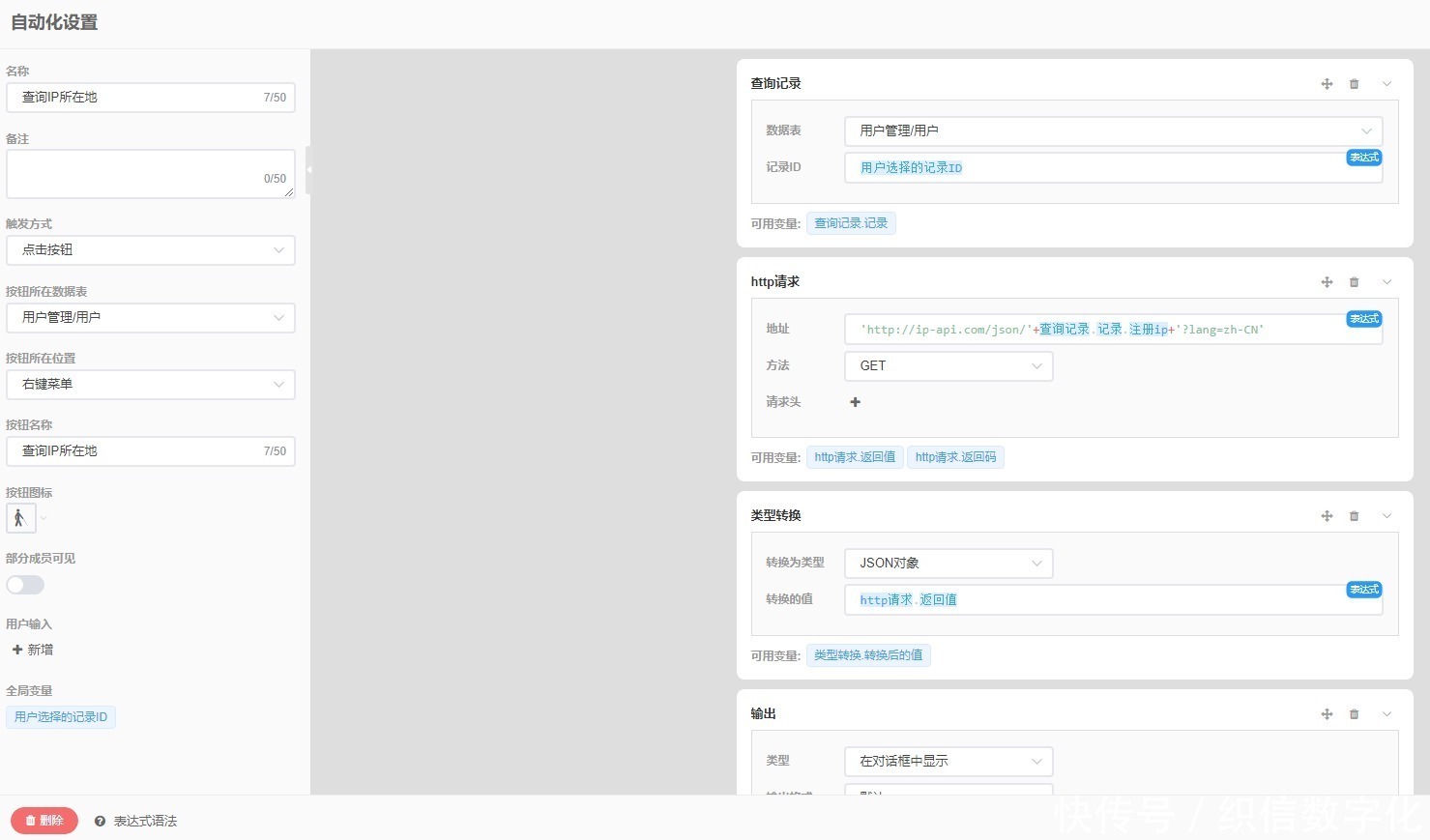This screenshot has width=1430, height=840.
Task: Click the walking person button icon
Action: pyautogui.click(x=21, y=518)
